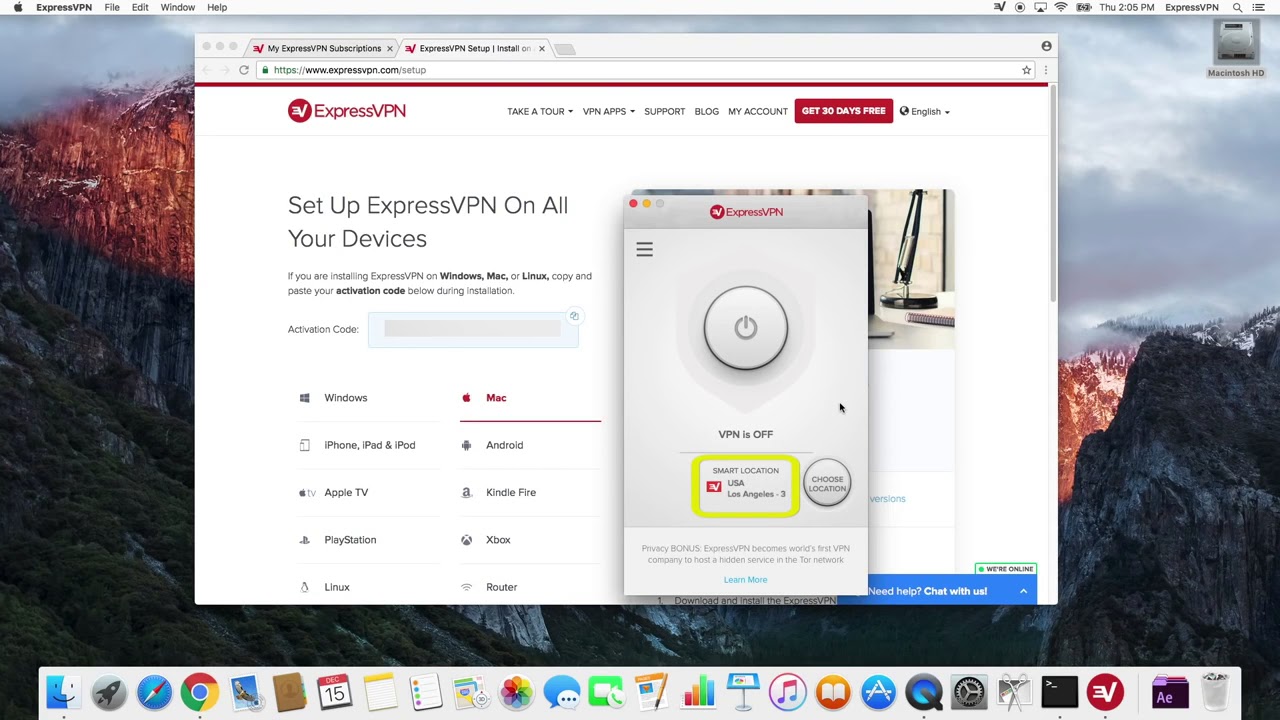The height and width of the screenshot is (720, 1280).
Task: Open System Preferences from the Dock
Action: [969, 692]
